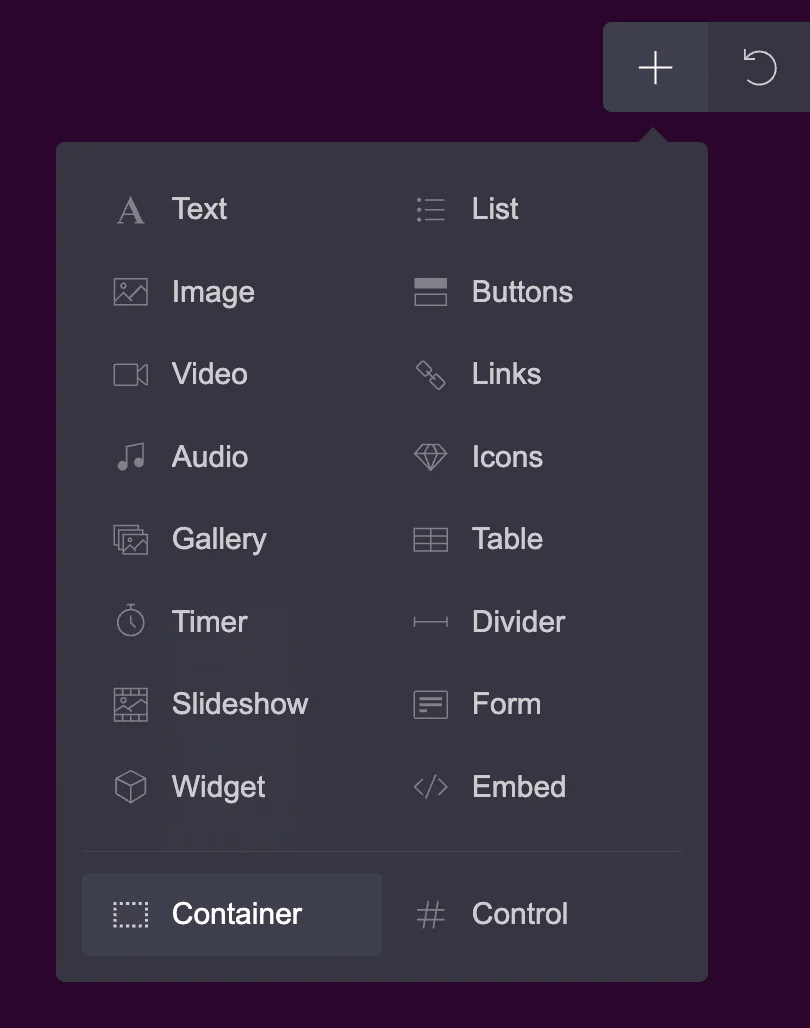
Task: Add a Text element via label
Action: pyautogui.click(x=199, y=209)
